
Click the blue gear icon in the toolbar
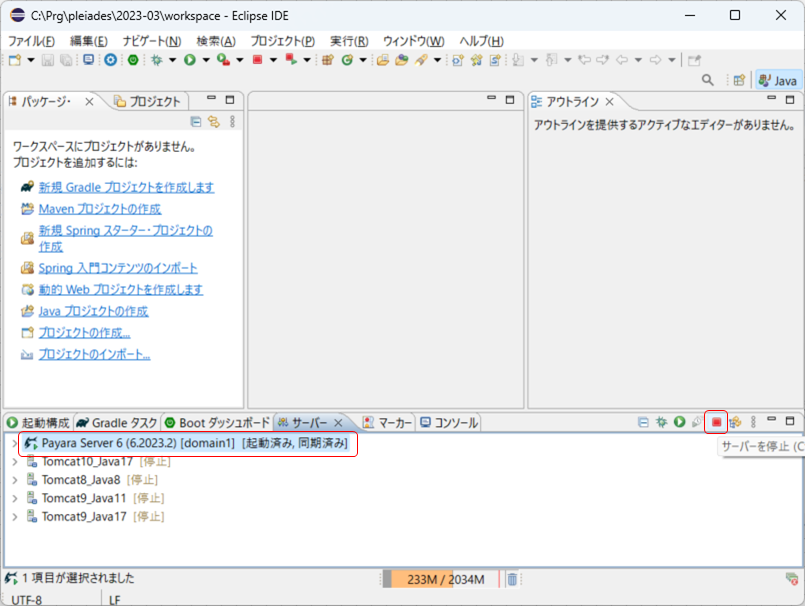point(110,60)
